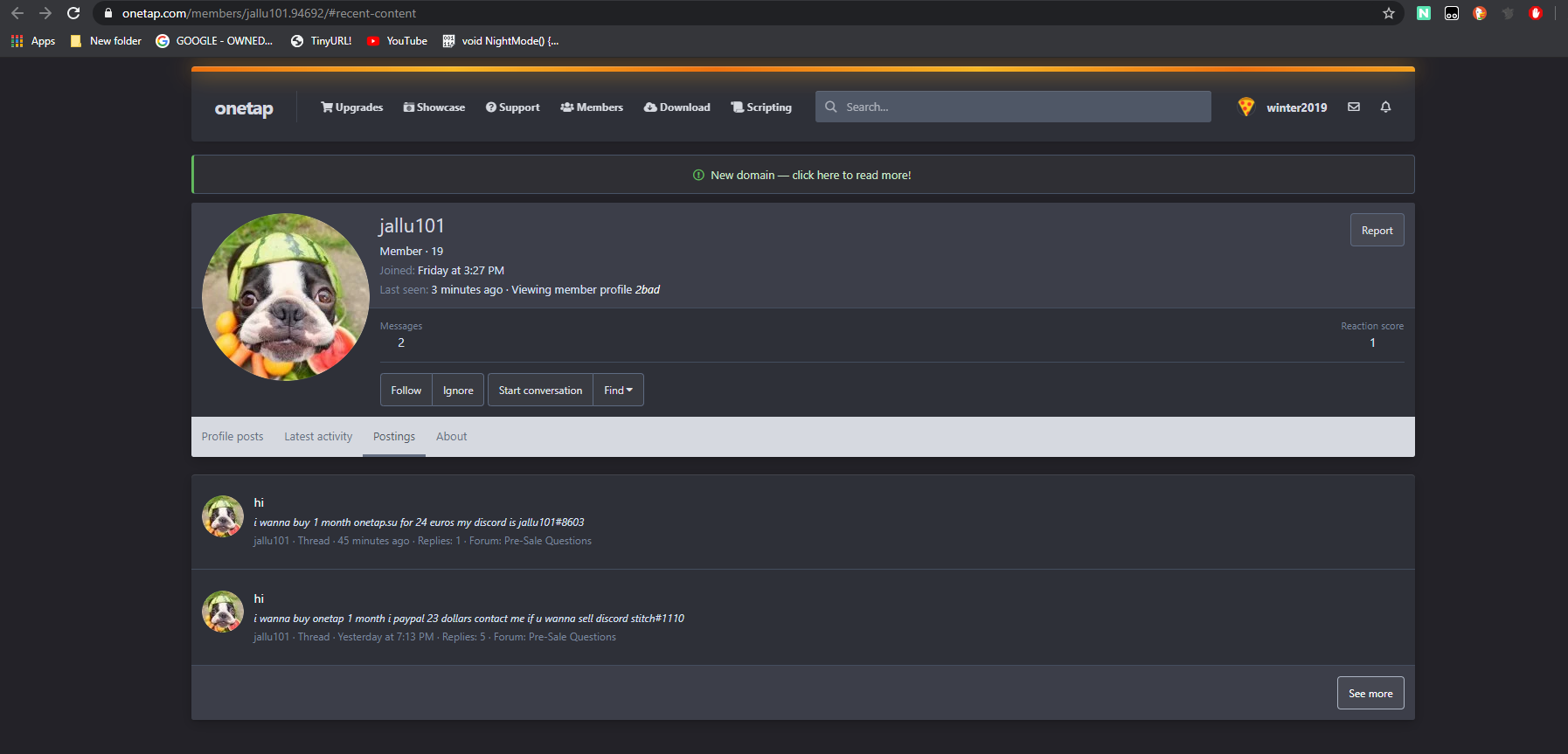This screenshot has height=754, width=1568.
Task: Go to the Showcase section
Action: coord(434,107)
